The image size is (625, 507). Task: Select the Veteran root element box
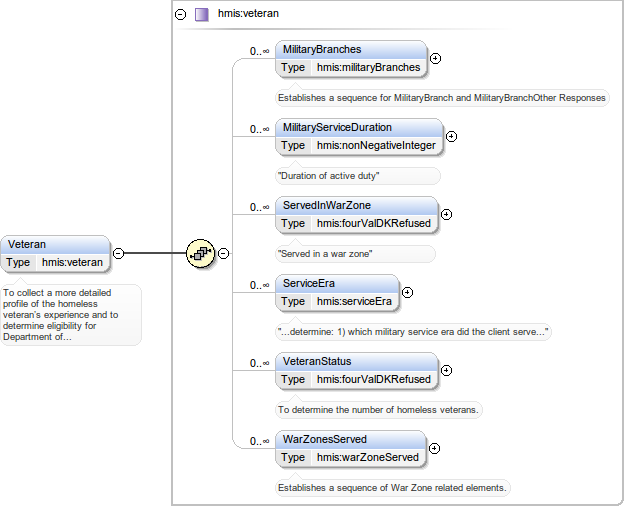[55, 244]
